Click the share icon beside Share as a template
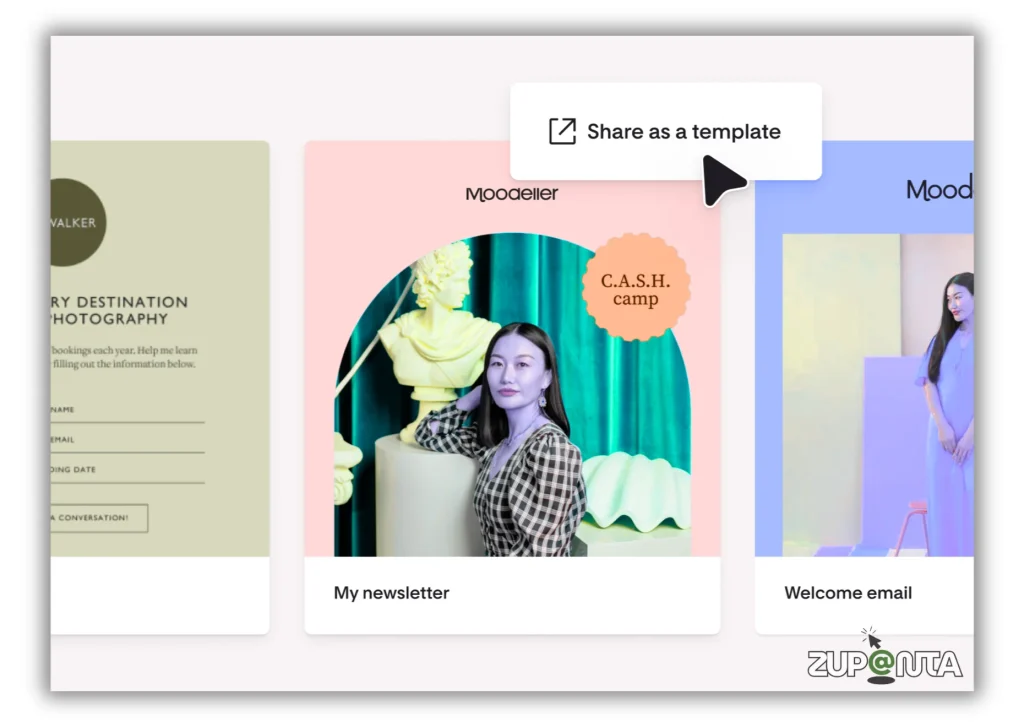The height and width of the screenshot is (727, 1024). (562, 132)
